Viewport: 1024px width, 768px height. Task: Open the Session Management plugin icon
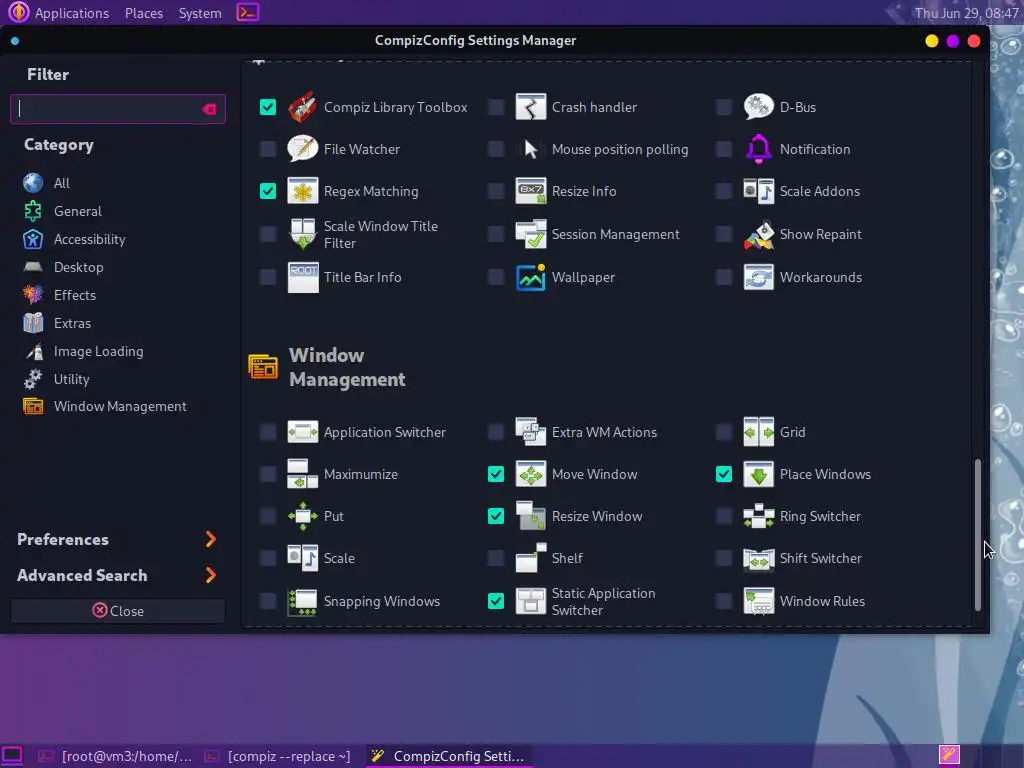530,234
